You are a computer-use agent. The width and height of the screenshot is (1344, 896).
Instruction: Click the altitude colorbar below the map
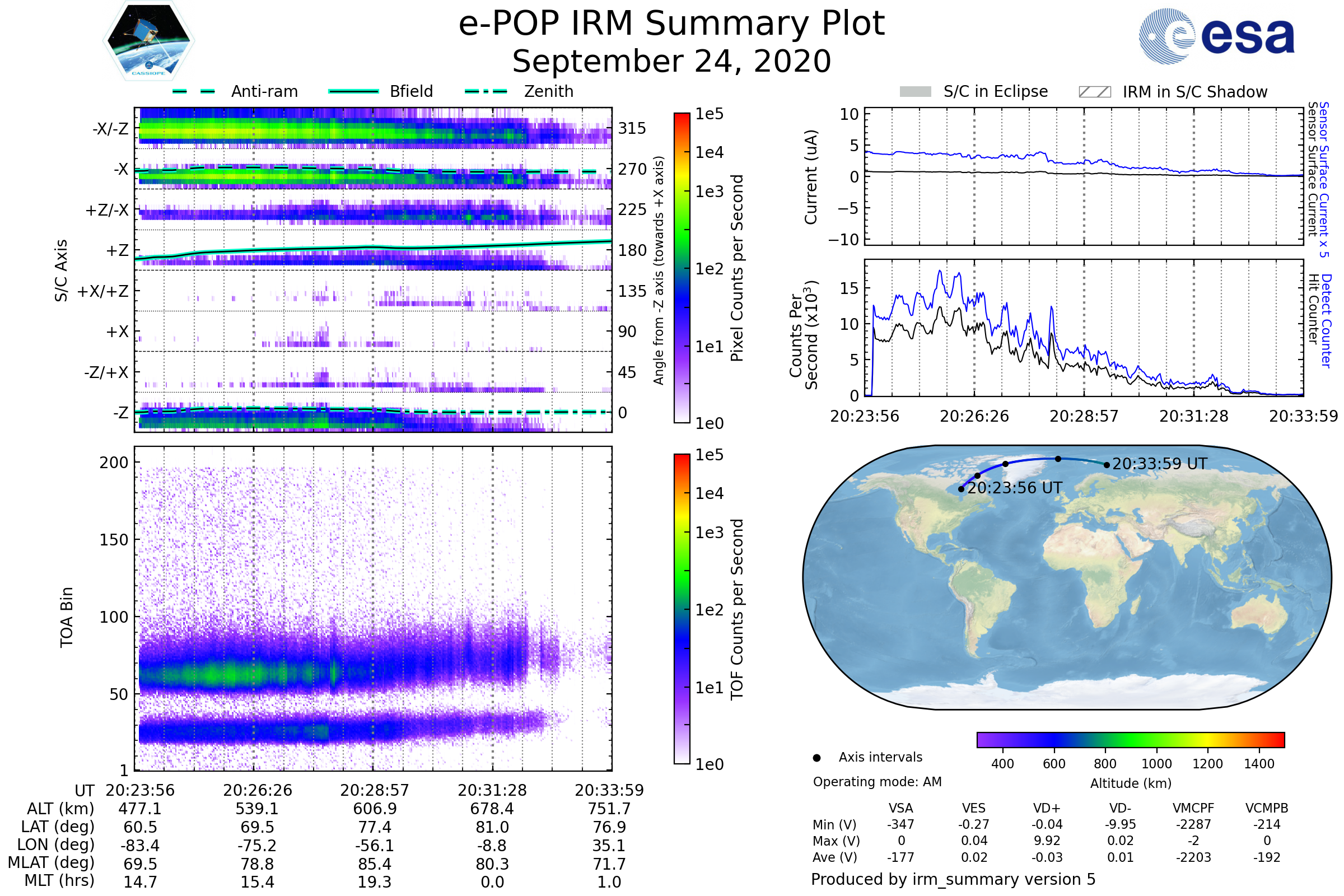[x=1130, y=739]
